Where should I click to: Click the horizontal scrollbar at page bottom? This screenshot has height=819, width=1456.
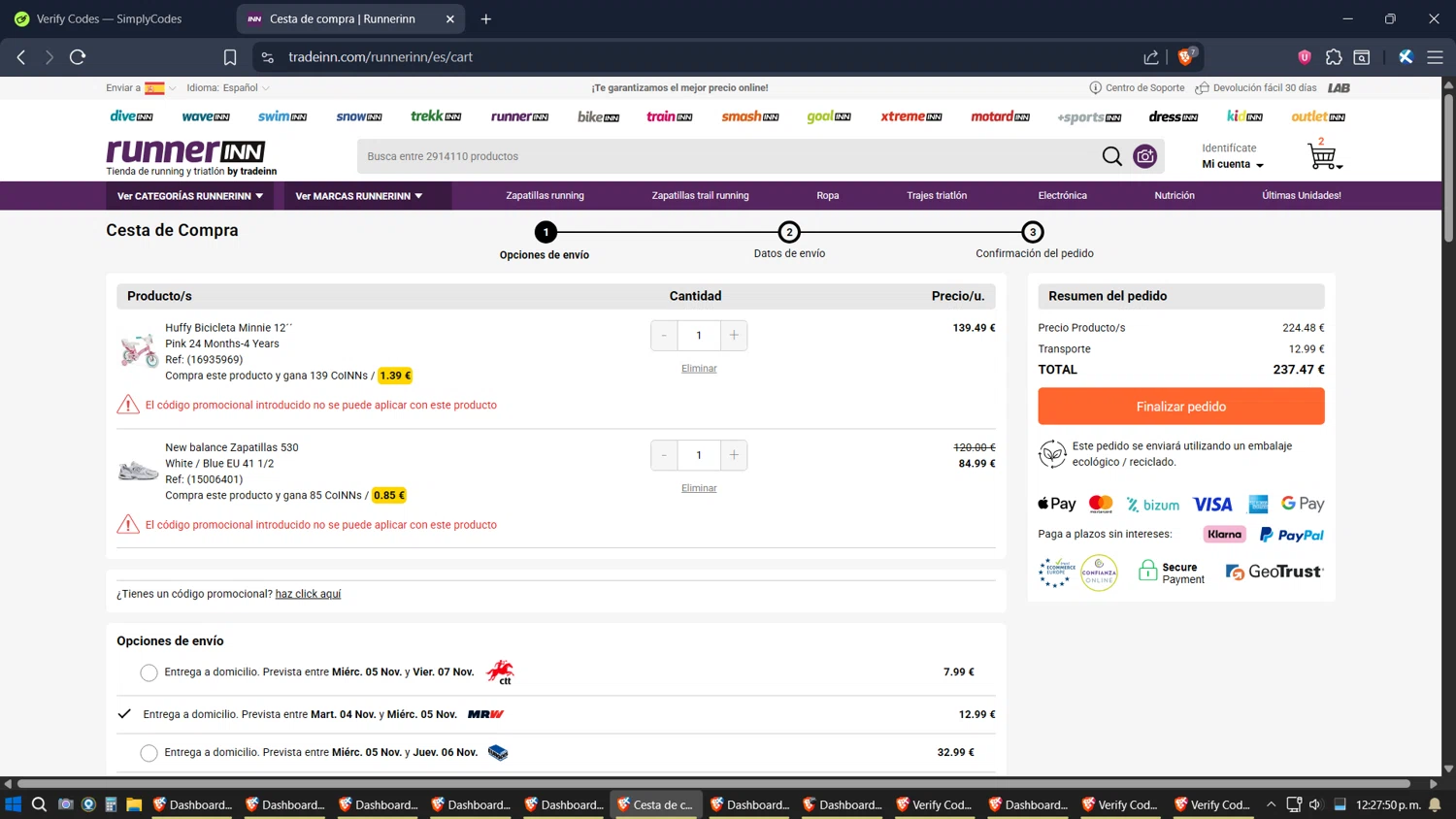(713, 783)
